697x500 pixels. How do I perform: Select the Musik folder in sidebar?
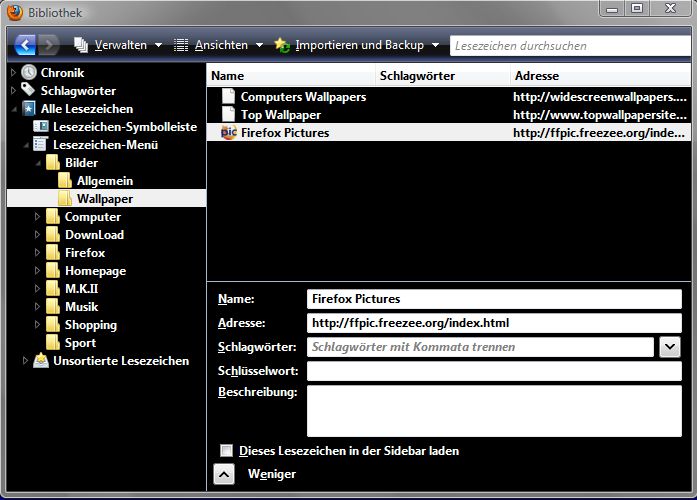[x=81, y=307]
